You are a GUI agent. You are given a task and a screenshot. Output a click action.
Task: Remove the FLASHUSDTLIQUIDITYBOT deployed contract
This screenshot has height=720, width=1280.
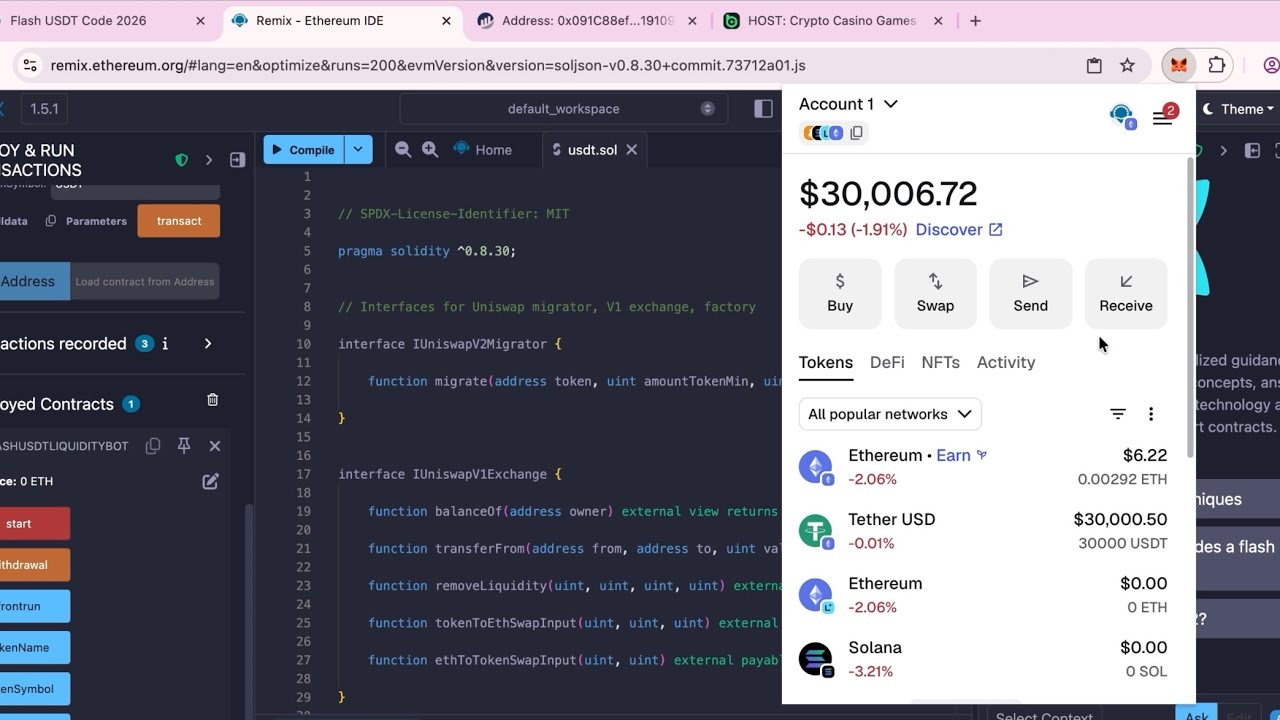click(x=215, y=446)
